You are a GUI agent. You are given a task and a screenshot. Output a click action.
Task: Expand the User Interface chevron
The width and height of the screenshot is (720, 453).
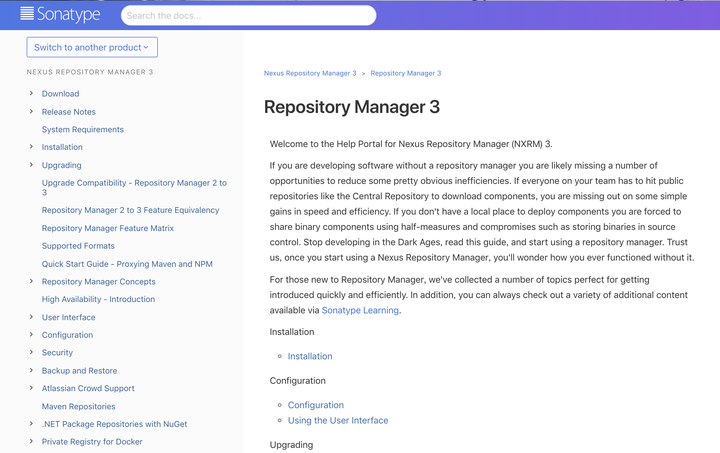(x=31, y=317)
